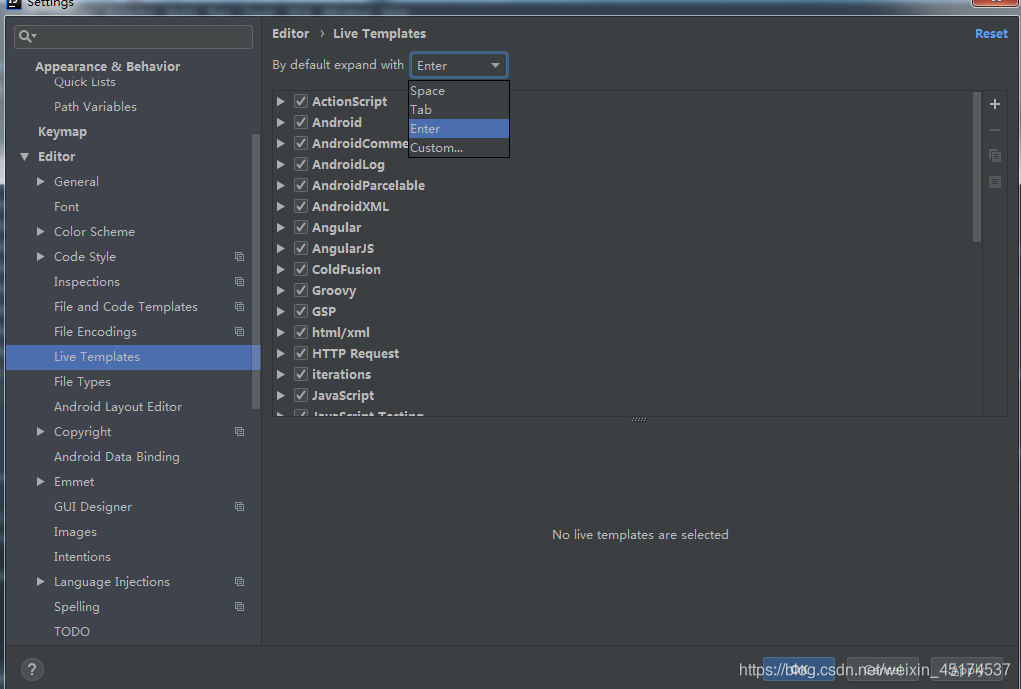The height and width of the screenshot is (689, 1021).
Task: Open Android Layout Editor settings
Action: [118, 406]
